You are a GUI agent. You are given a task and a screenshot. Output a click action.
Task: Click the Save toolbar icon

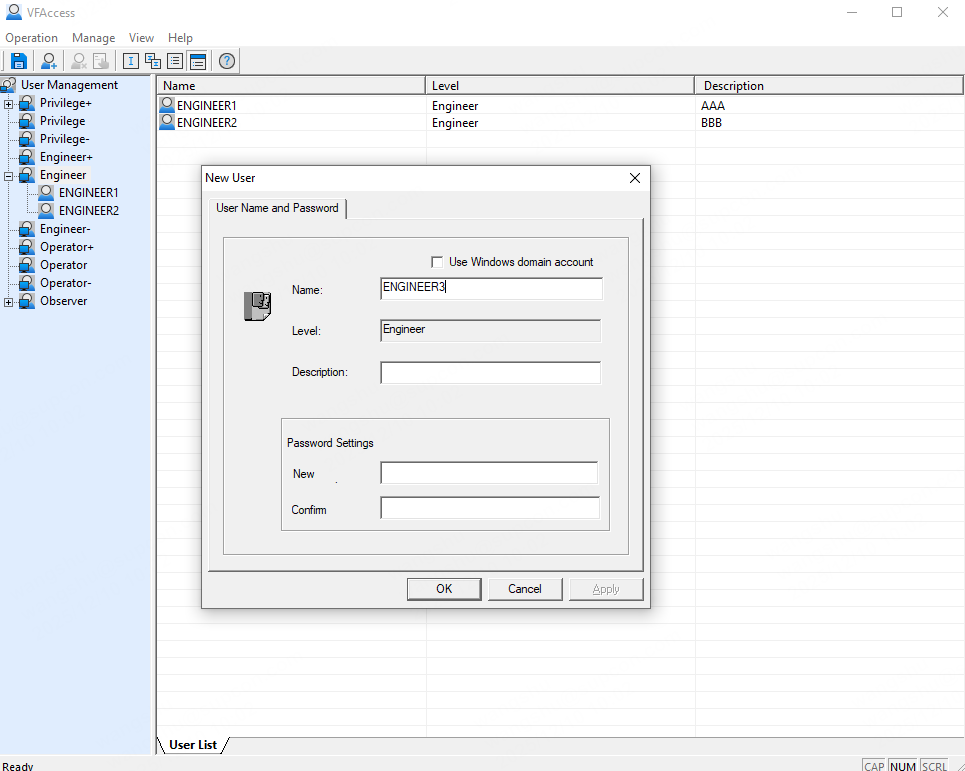(18, 61)
